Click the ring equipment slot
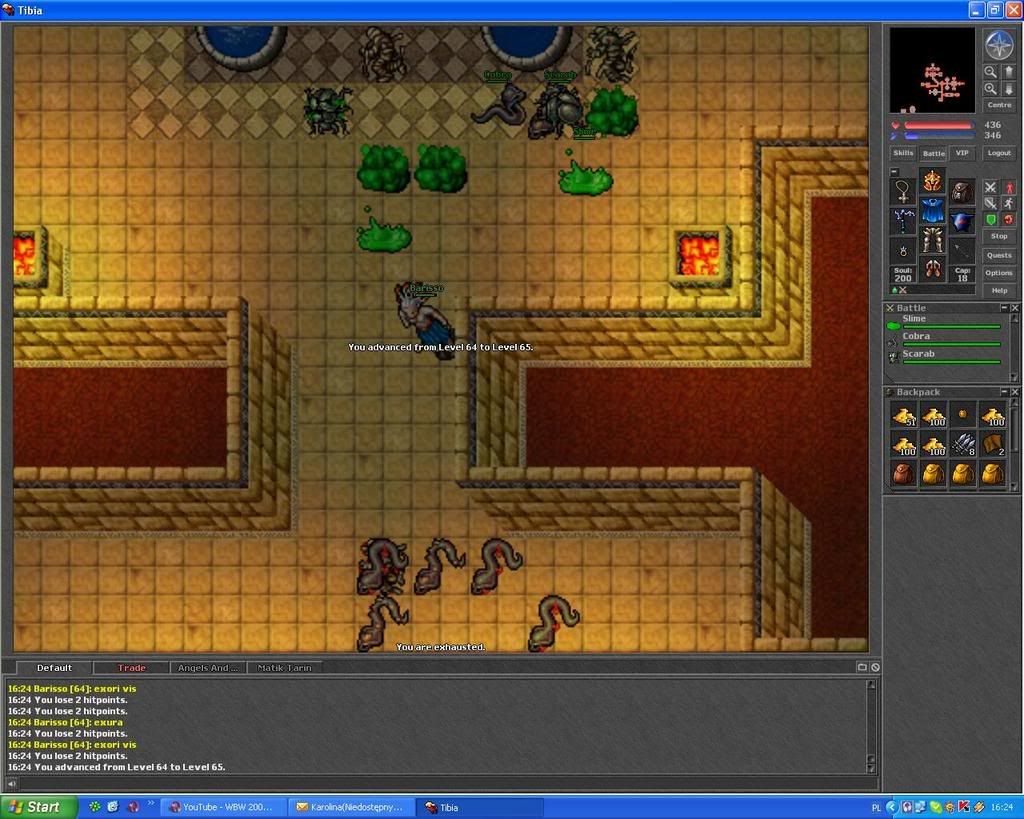The height and width of the screenshot is (819, 1024). 903,250
